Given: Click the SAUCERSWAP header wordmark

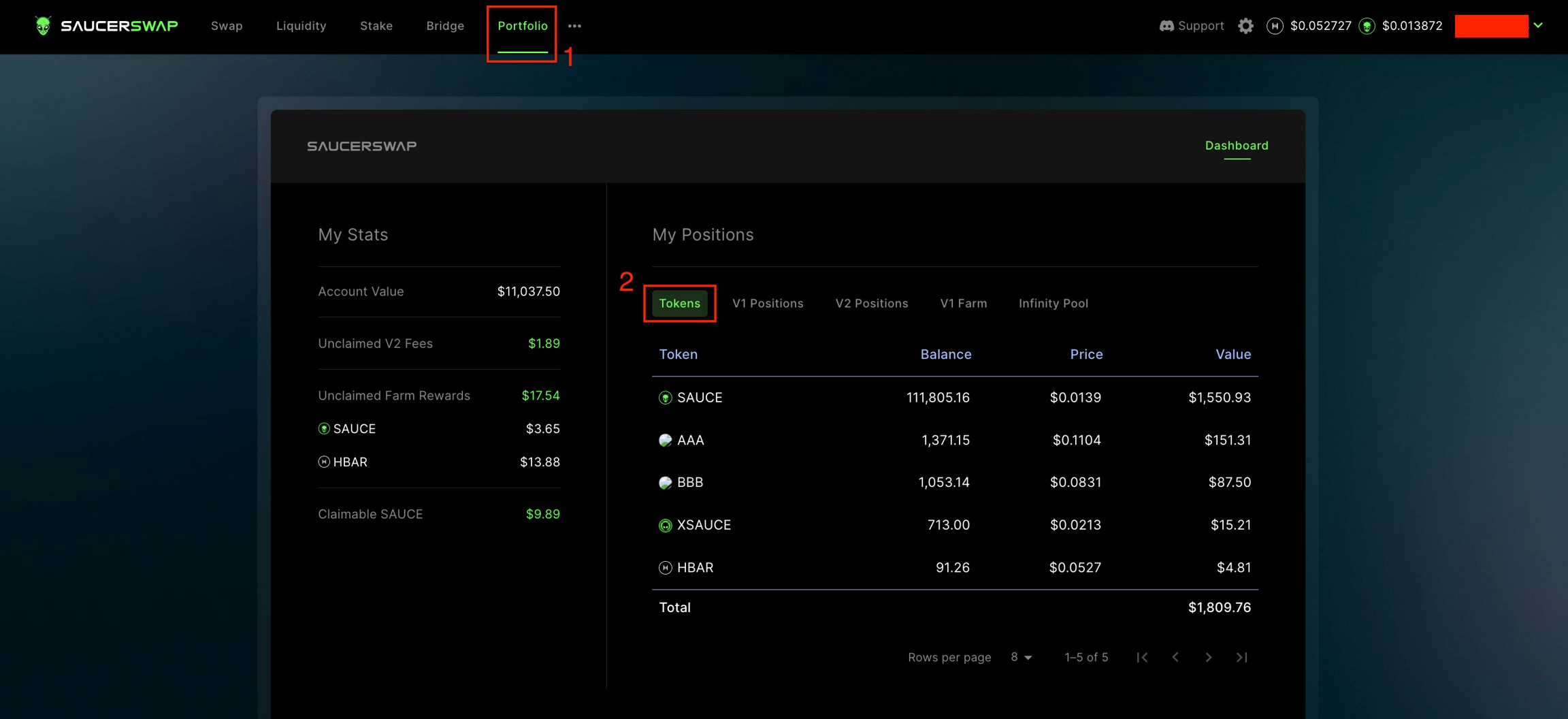Looking at the screenshot, I should [120, 26].
